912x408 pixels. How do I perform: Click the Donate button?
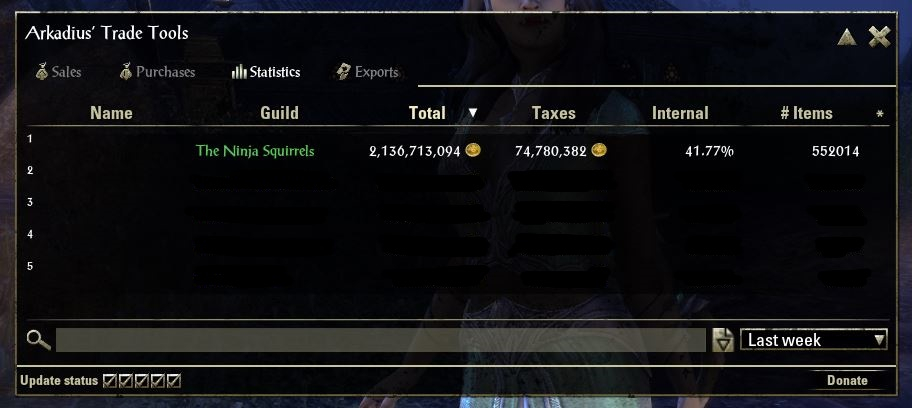coord(847,381)
